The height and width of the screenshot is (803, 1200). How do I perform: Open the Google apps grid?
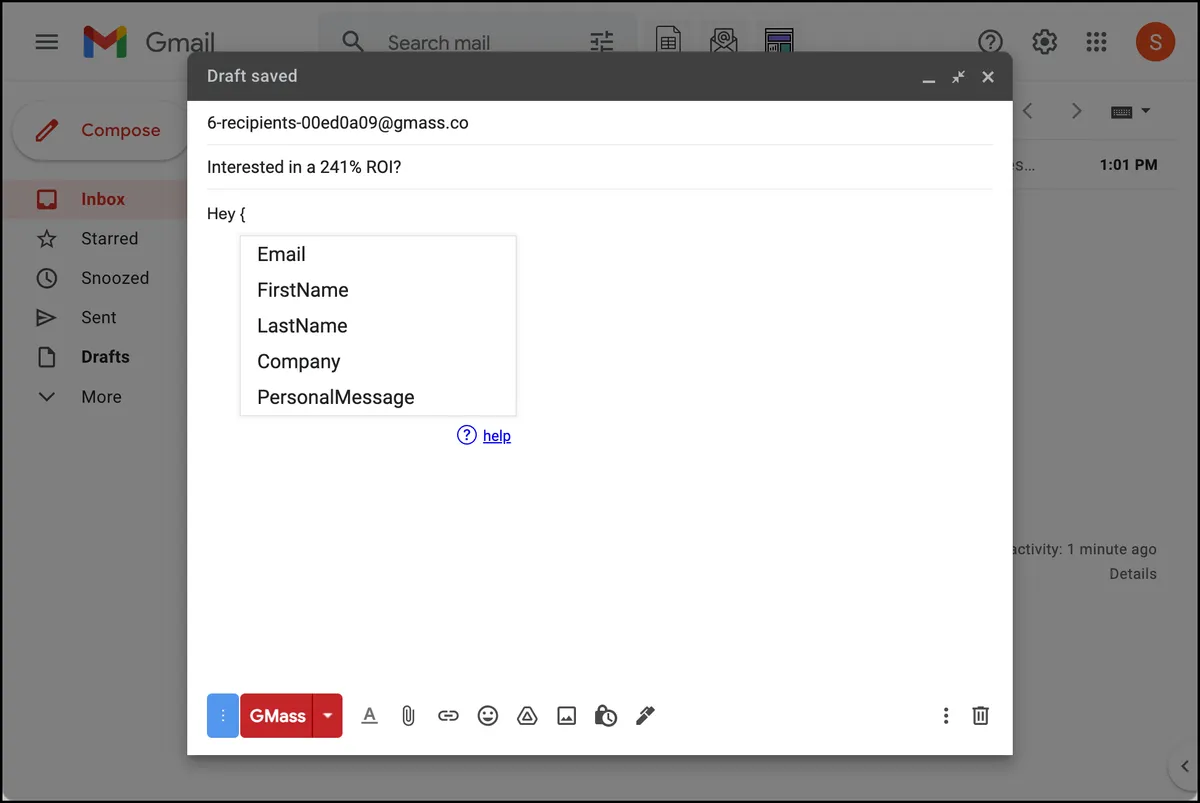tap(1096, 42)
